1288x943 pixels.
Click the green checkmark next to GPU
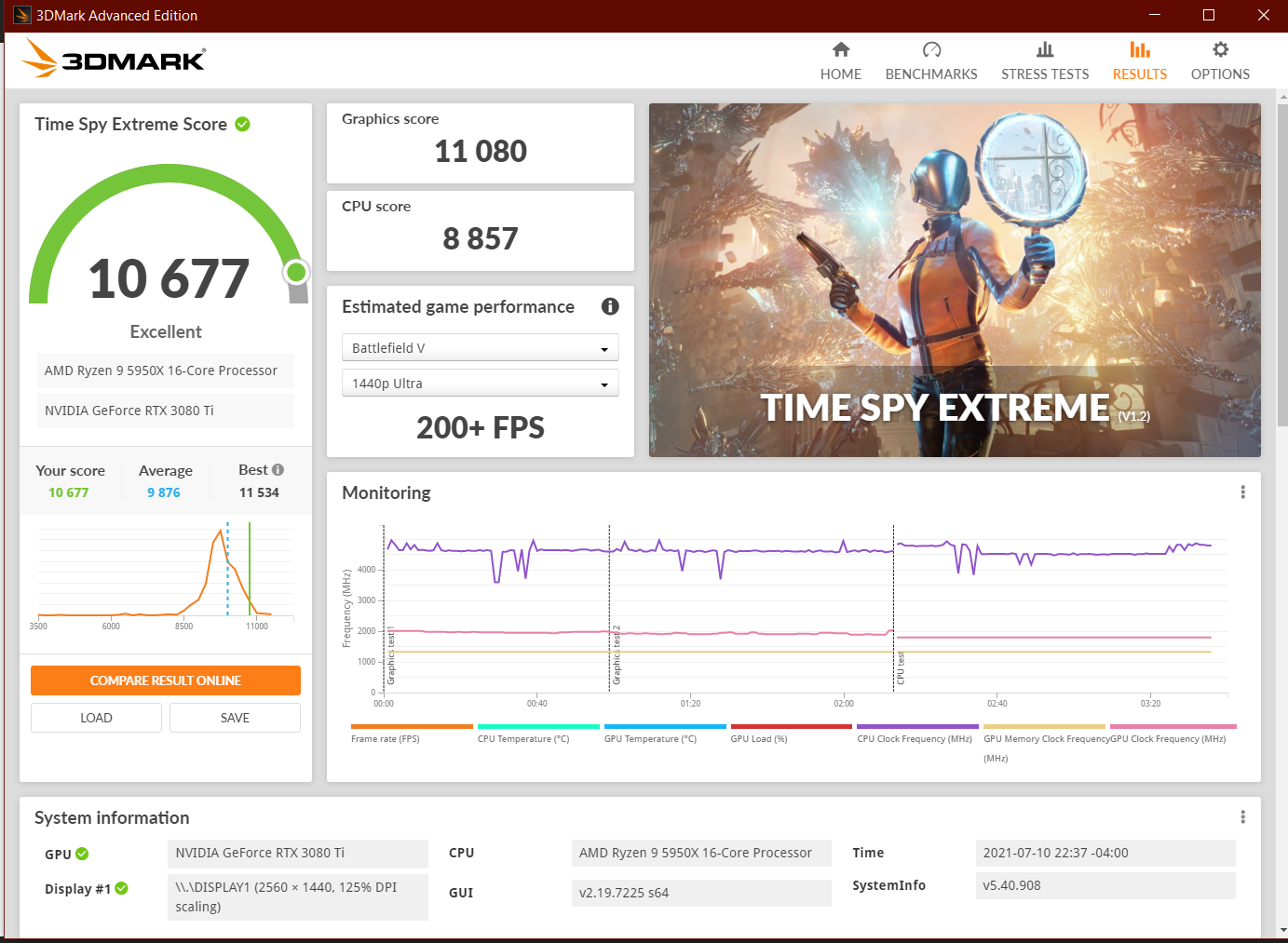82,854
